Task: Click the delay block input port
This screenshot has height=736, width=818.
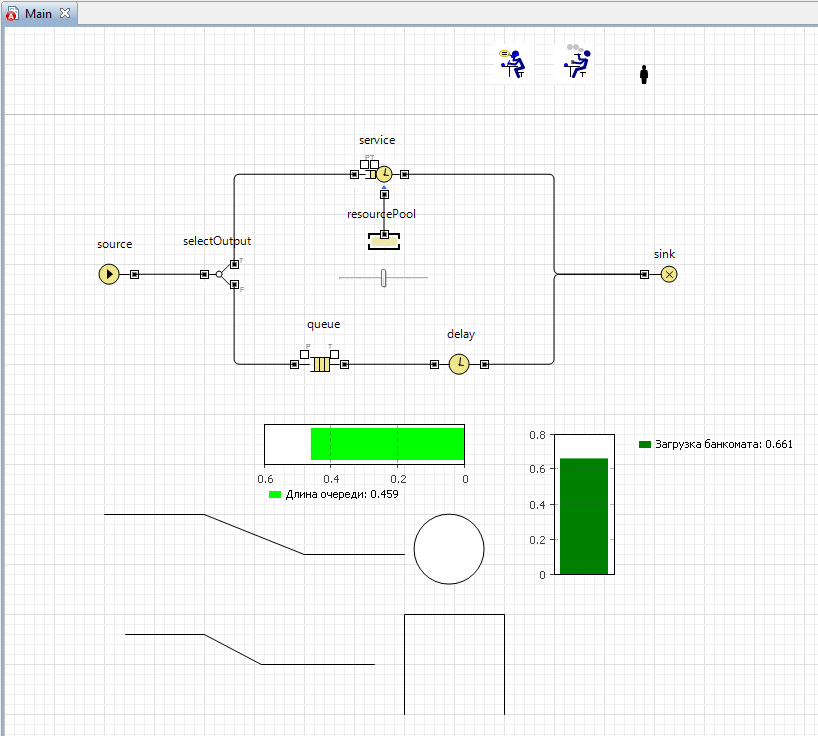Action: [x=435, y=365]
